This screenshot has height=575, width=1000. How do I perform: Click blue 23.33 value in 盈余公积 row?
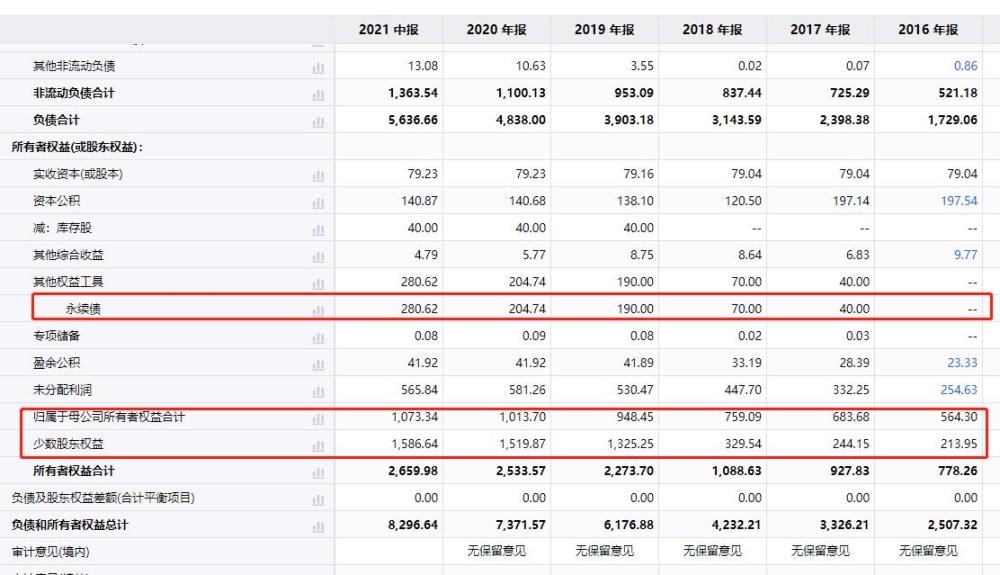(x=961, y=362)
